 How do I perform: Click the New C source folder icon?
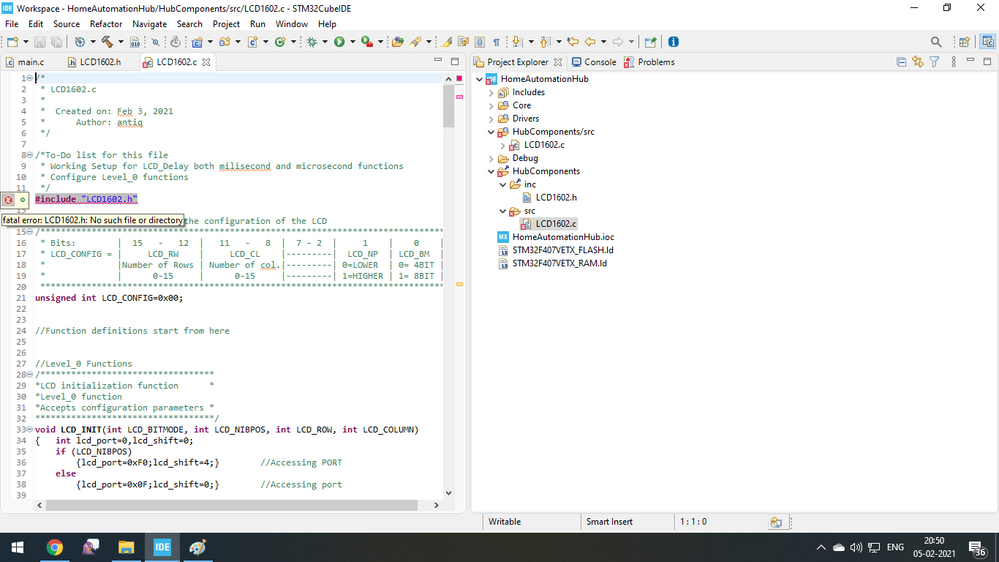point(224,42)
